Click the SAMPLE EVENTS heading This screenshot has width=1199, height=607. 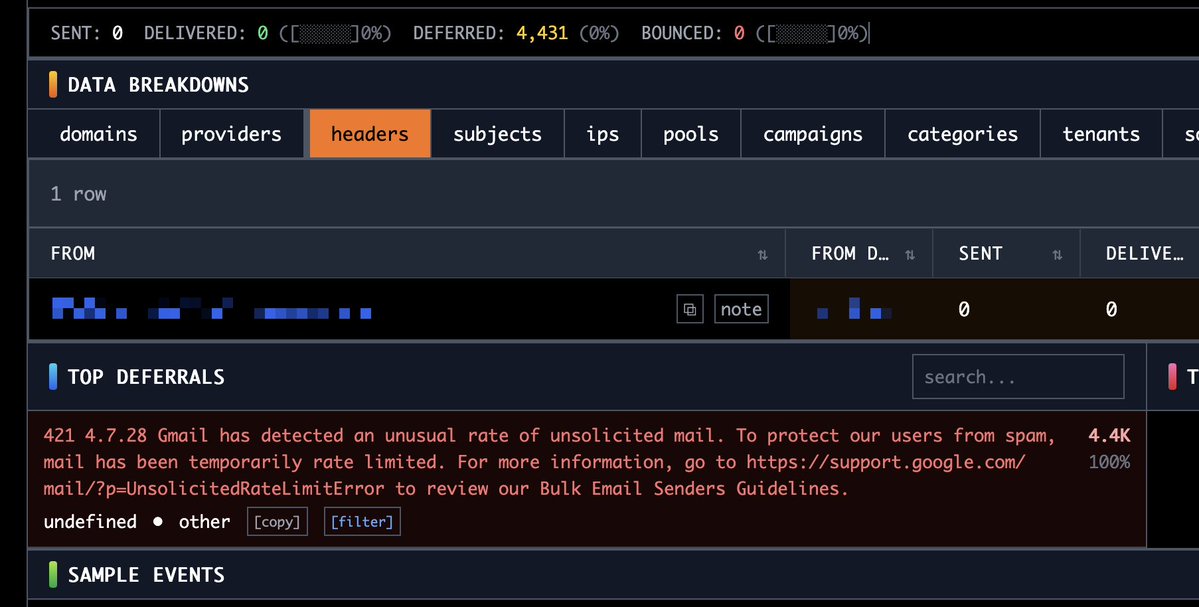coord(146,574)
